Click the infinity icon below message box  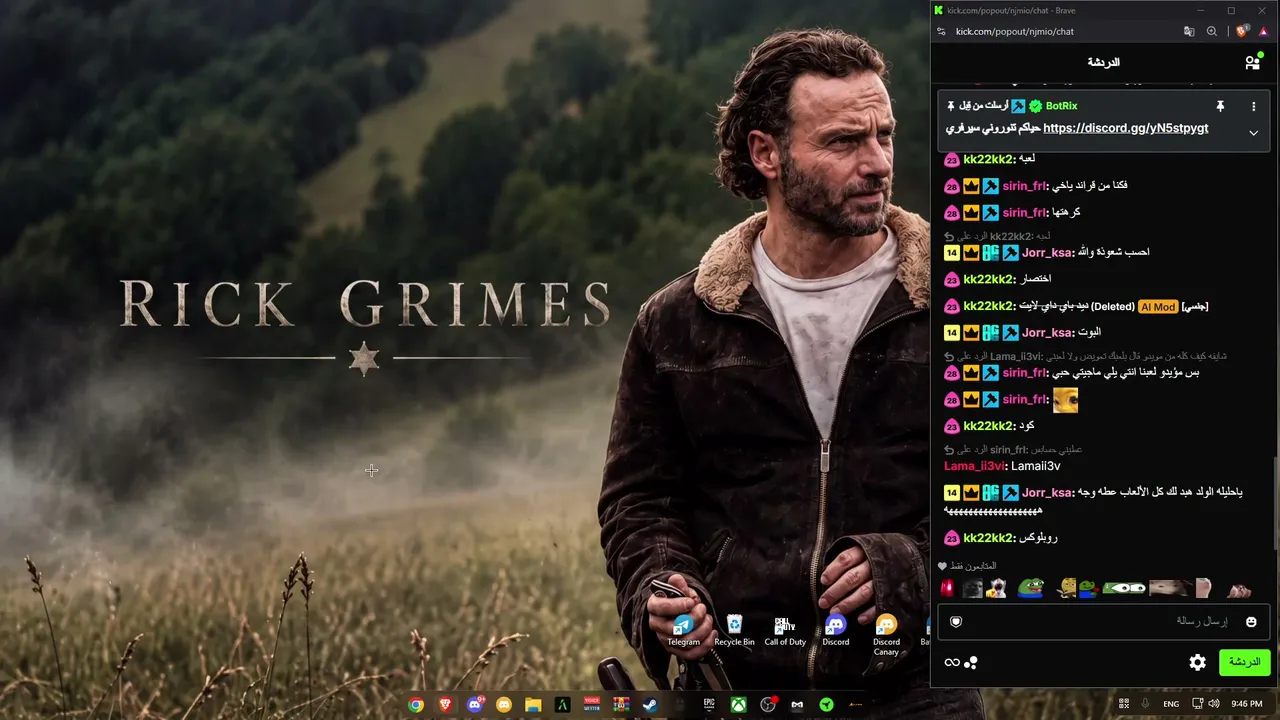tap(951, 662)
